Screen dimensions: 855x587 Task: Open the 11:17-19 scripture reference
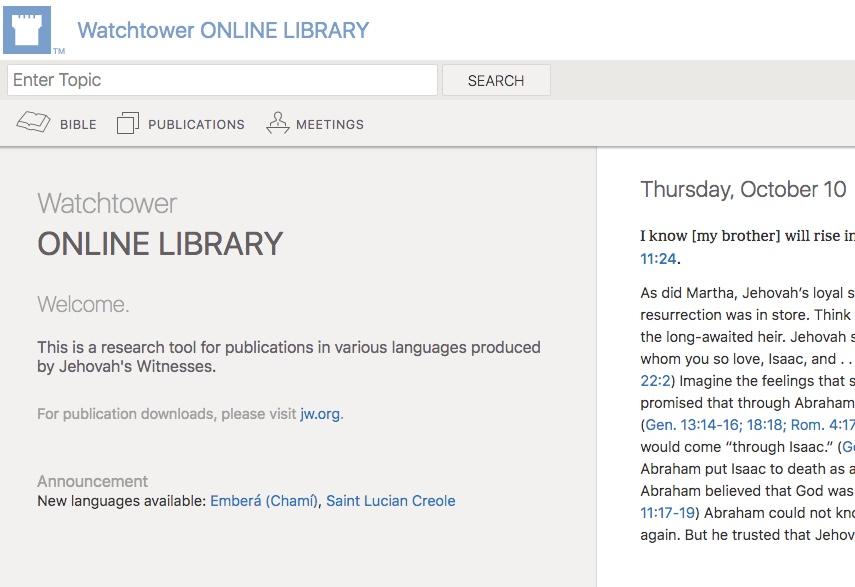coord(668,513)
